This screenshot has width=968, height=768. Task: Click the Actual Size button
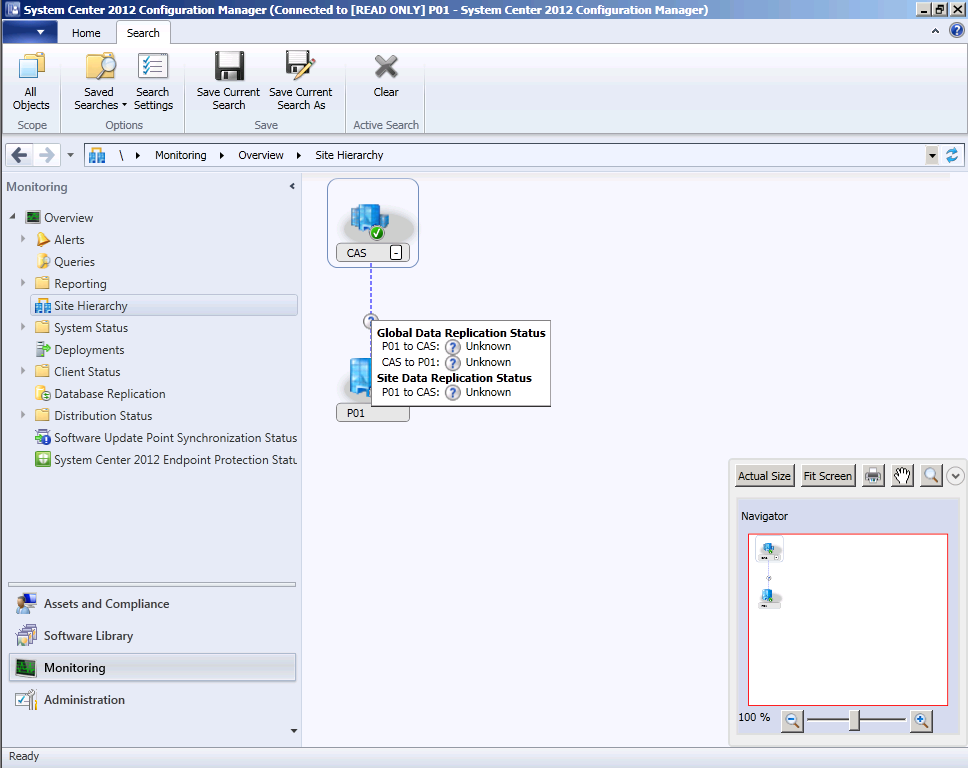(764, 476)
